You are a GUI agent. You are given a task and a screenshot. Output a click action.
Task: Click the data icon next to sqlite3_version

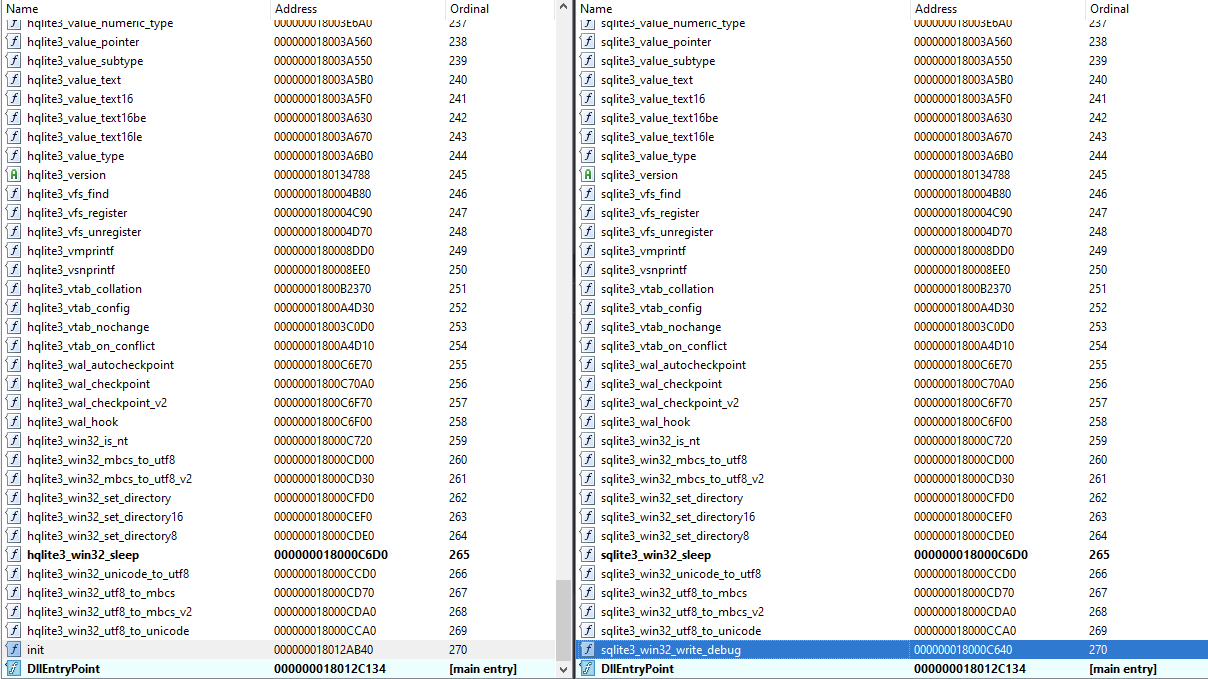(588, 175)
